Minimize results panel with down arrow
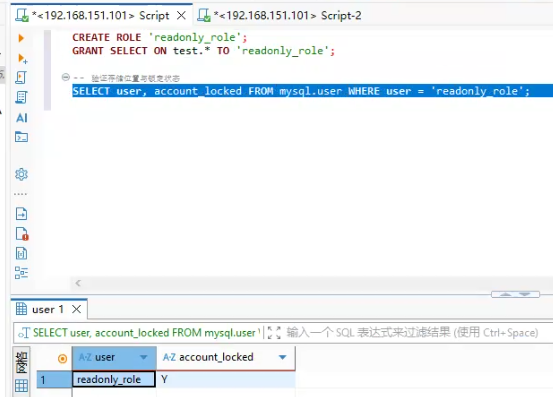 point(524,294)
